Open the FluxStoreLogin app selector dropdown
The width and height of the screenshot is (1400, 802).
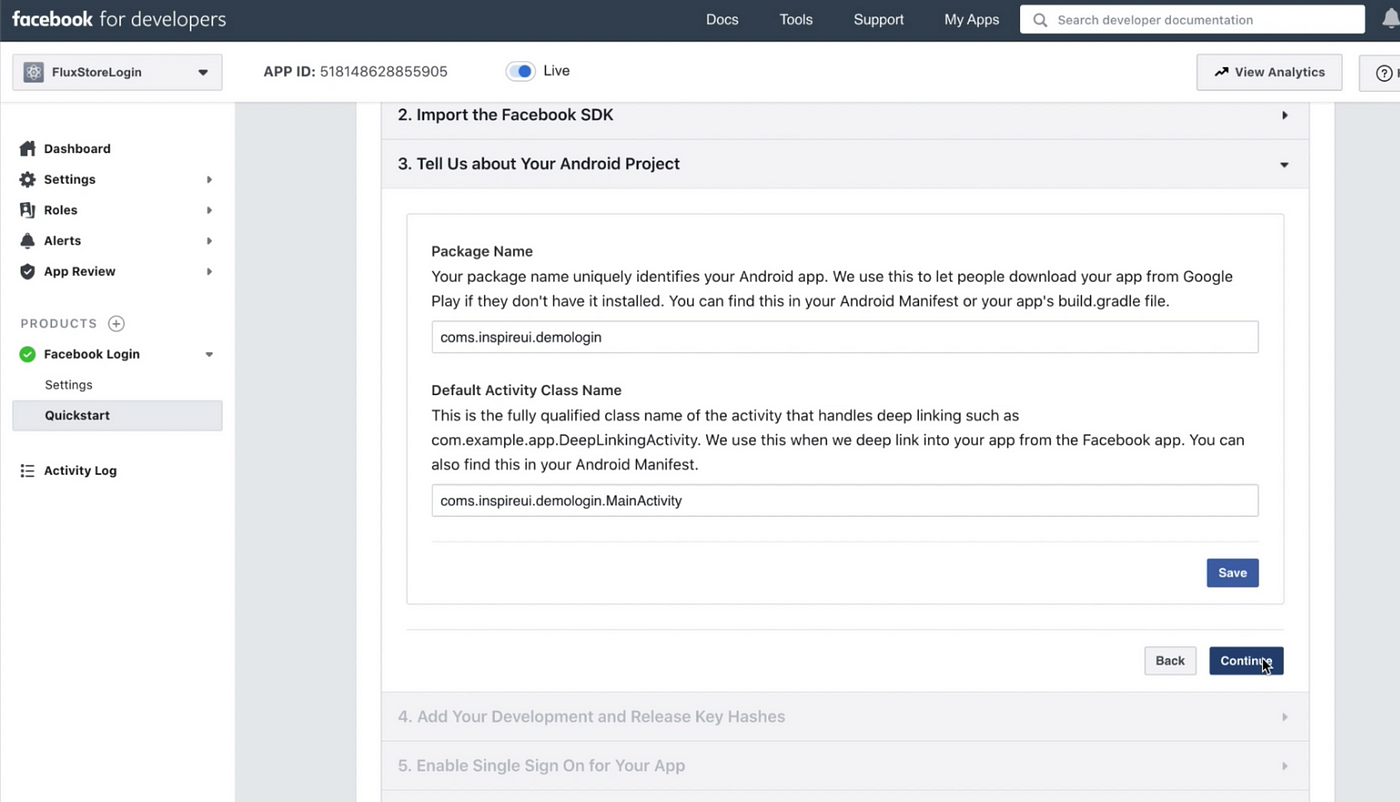[117, 72]
